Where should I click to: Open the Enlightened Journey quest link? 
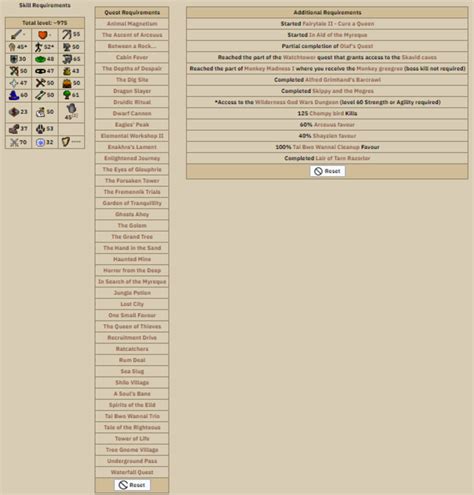click(132, 158)
